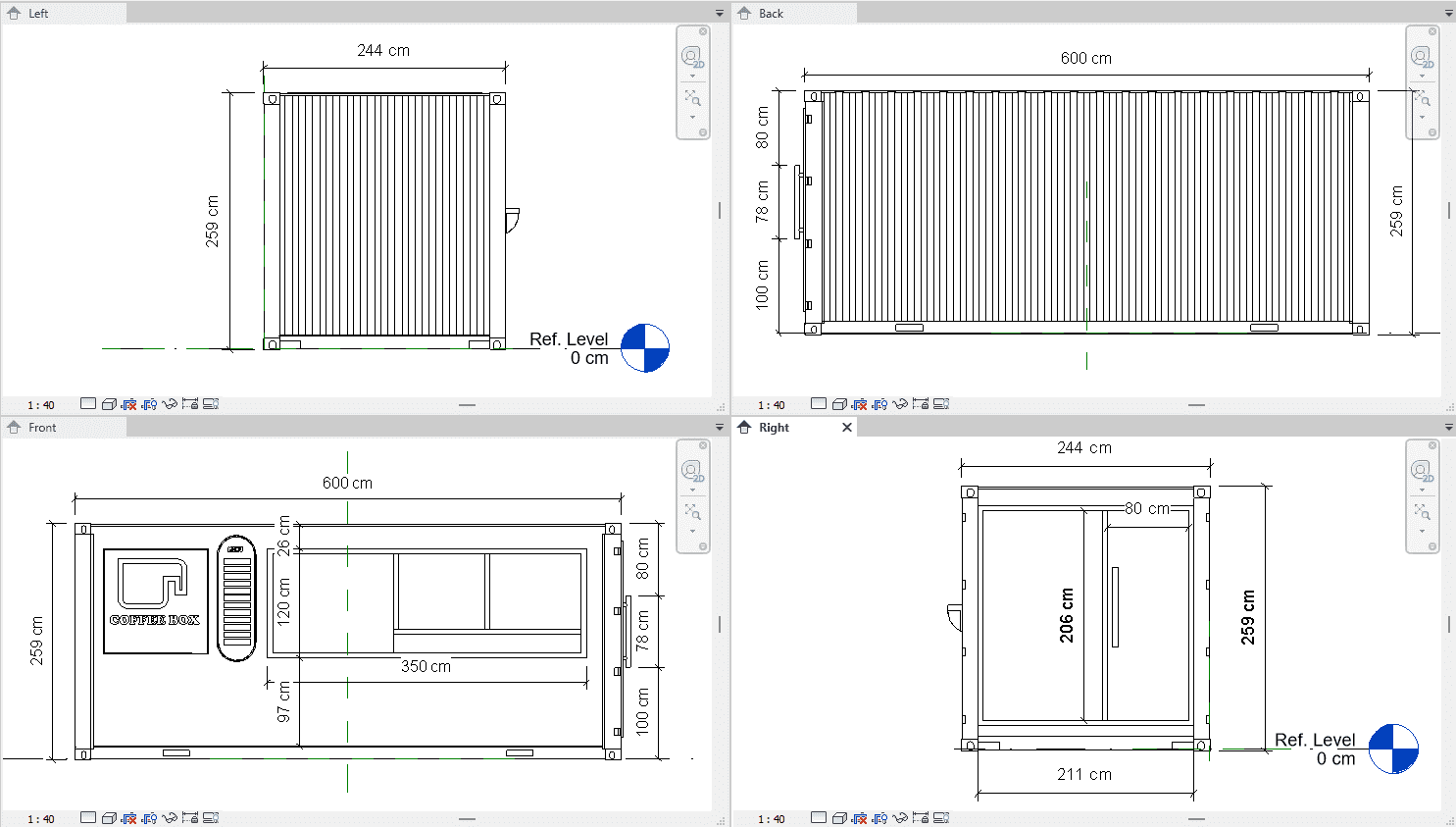
Task: Select the COFFEE BOX logo panel
Action: click(x=156, y=600)
